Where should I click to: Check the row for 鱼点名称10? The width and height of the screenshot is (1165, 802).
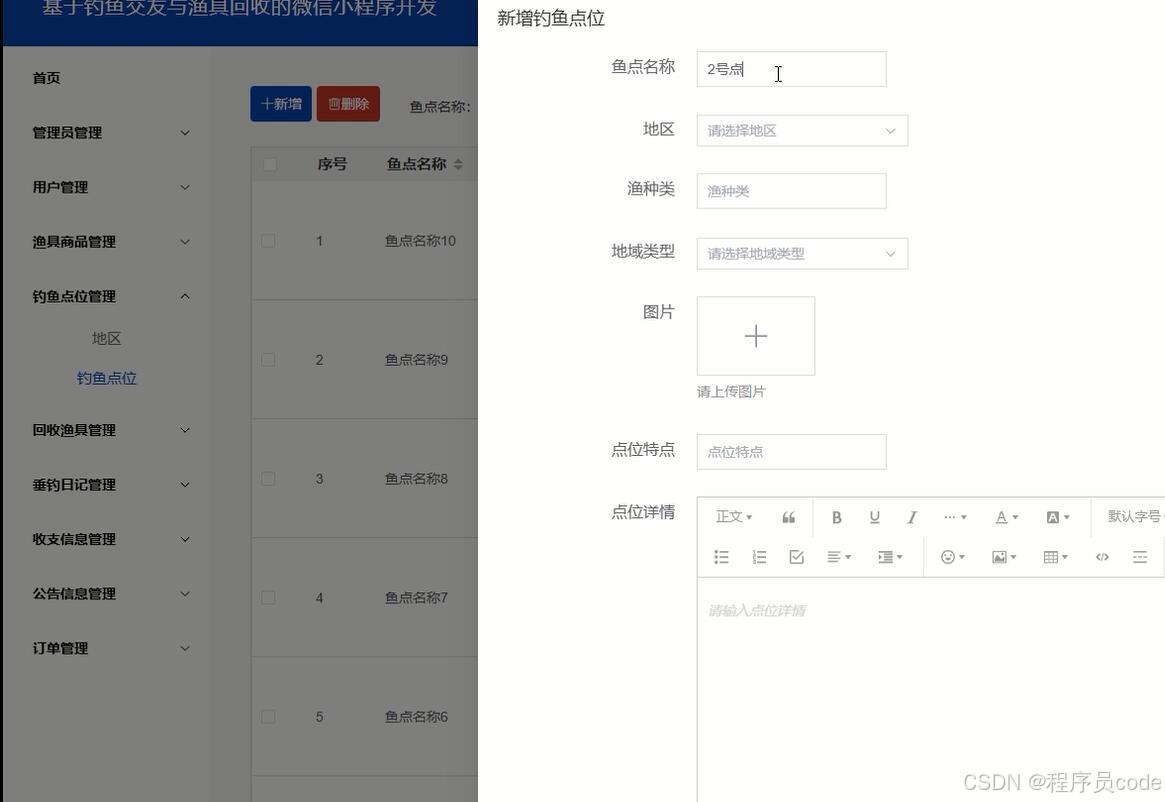268,241
